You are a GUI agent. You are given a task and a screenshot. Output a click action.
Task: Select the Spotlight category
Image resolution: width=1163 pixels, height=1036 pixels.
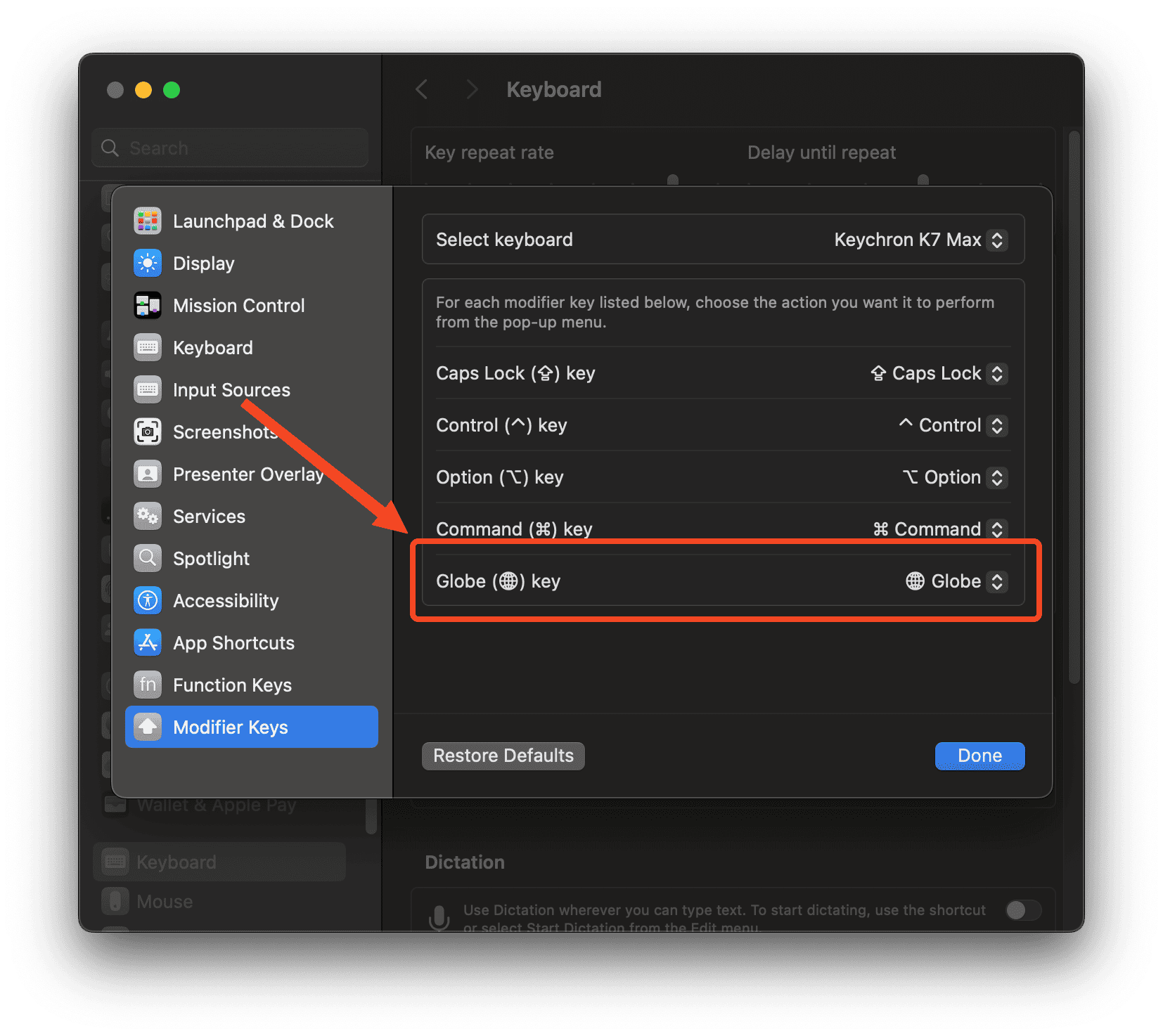click(x=252, y=558)
